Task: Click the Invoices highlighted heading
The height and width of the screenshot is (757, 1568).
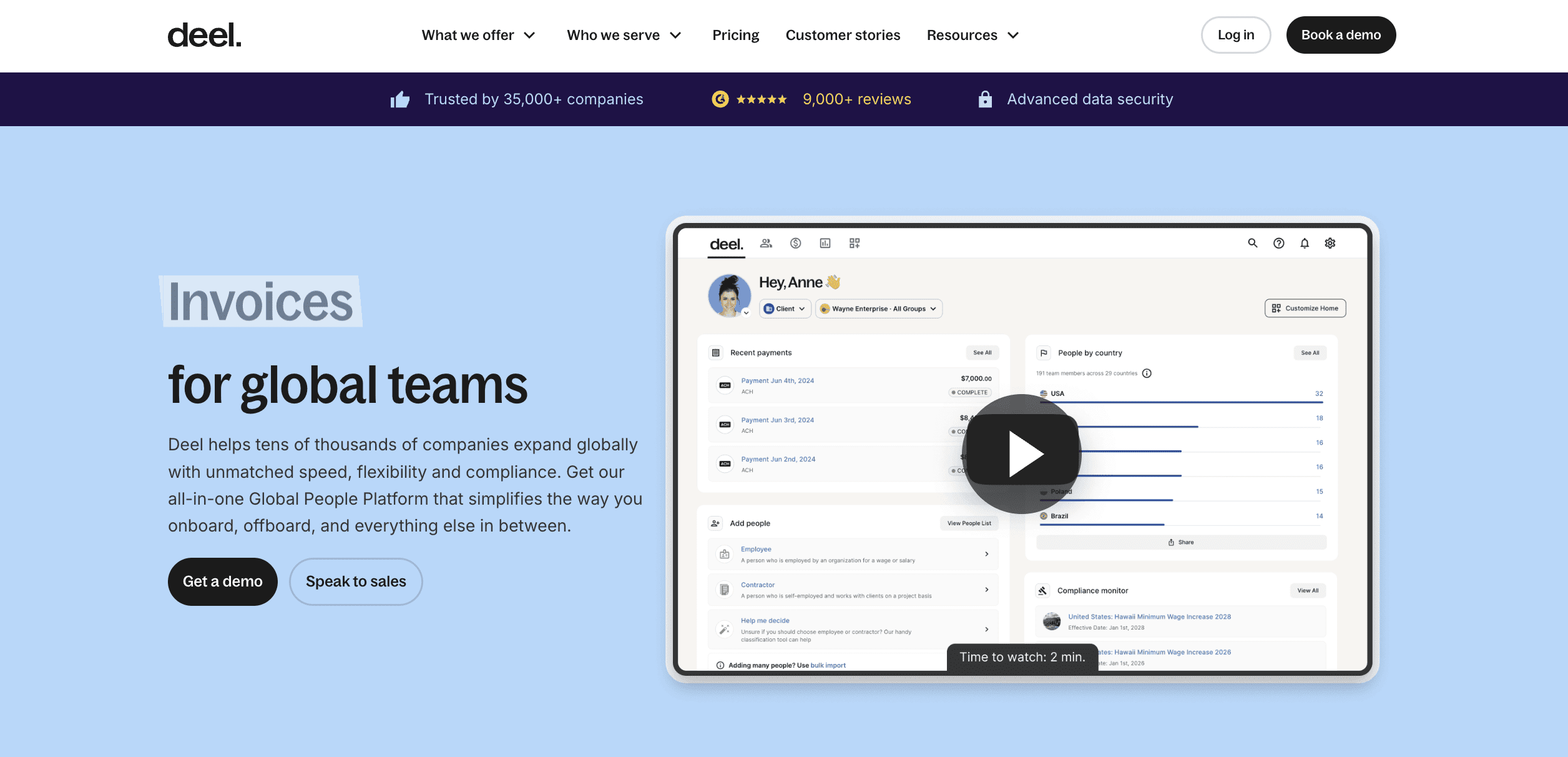Action: click(260, 302)
